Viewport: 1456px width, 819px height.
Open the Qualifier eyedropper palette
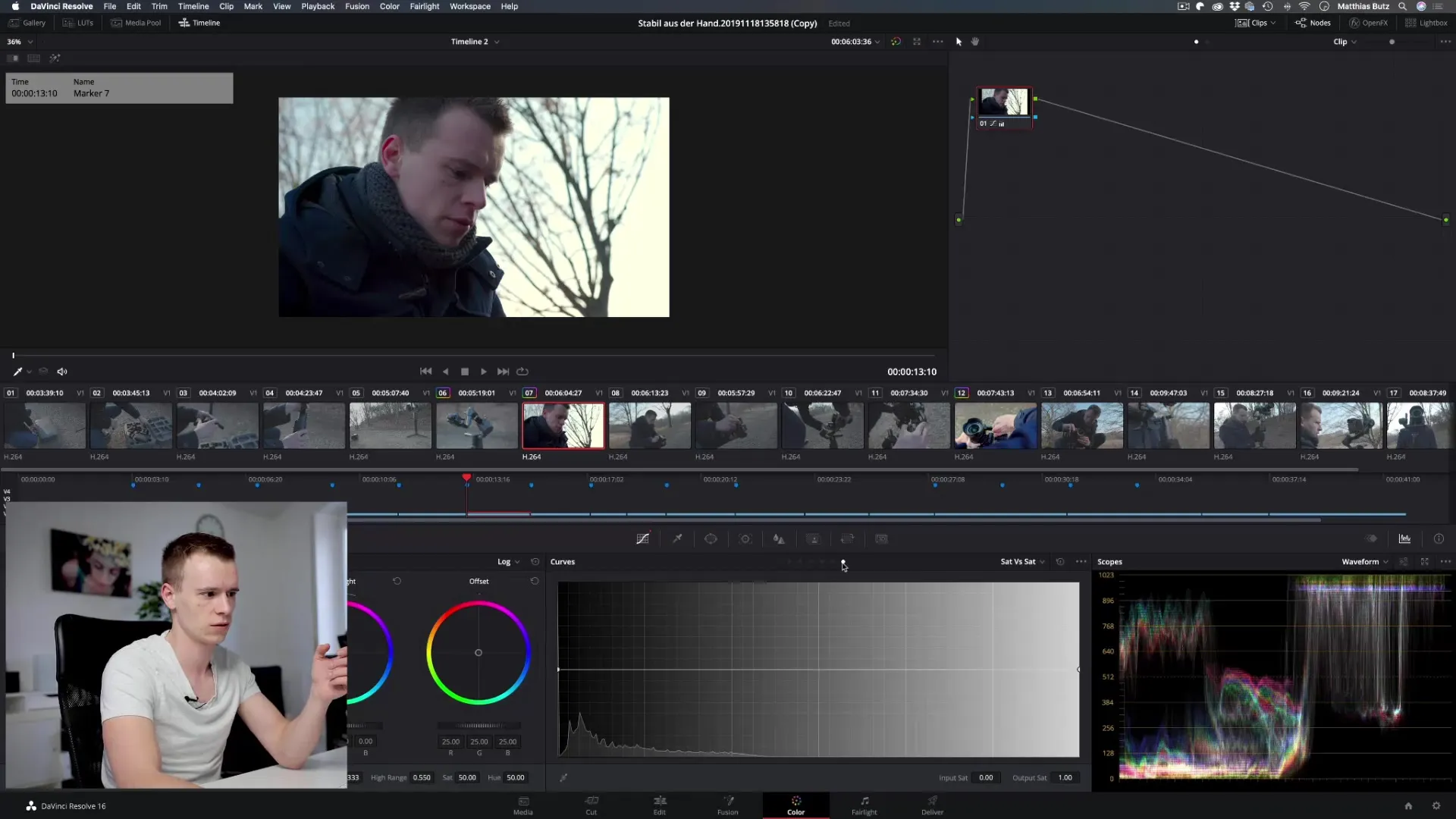677,538
